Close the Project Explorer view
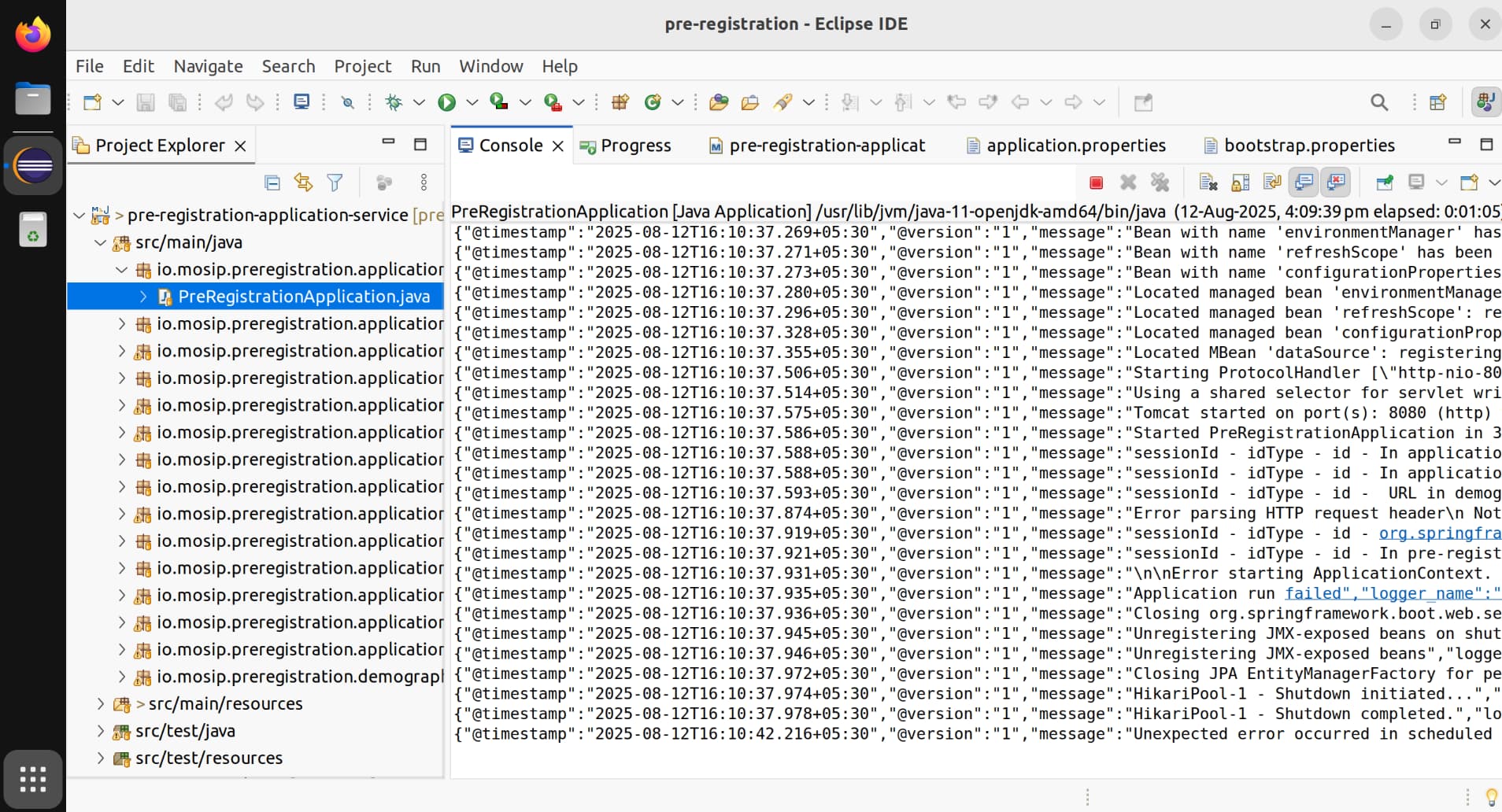 tap(240, 146)
